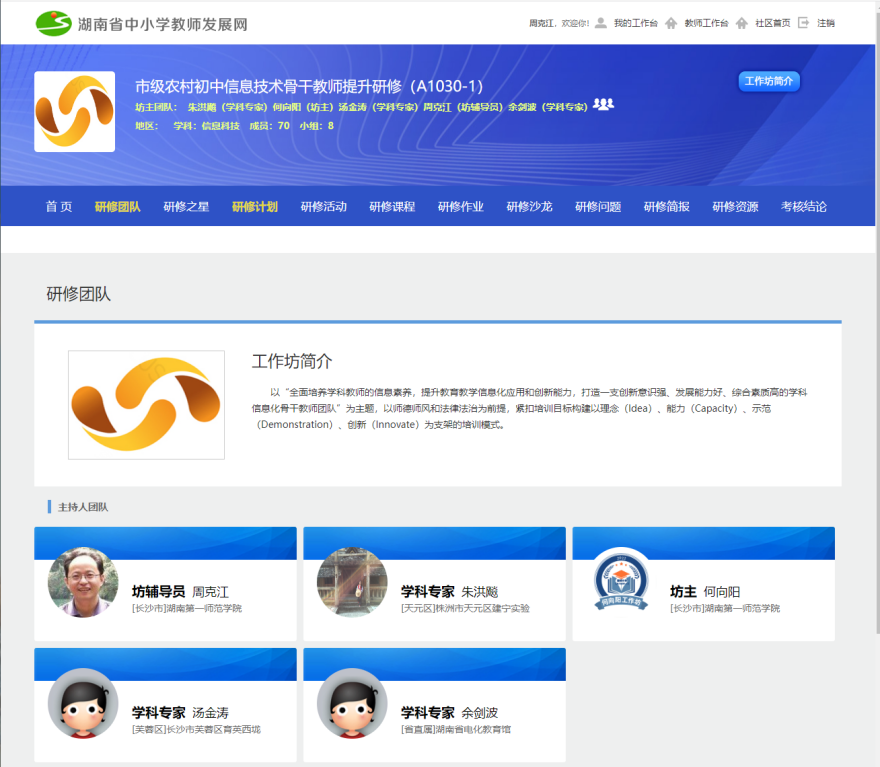Open the team members group icon in banner
880x767 pixels.
click(603, 104)
